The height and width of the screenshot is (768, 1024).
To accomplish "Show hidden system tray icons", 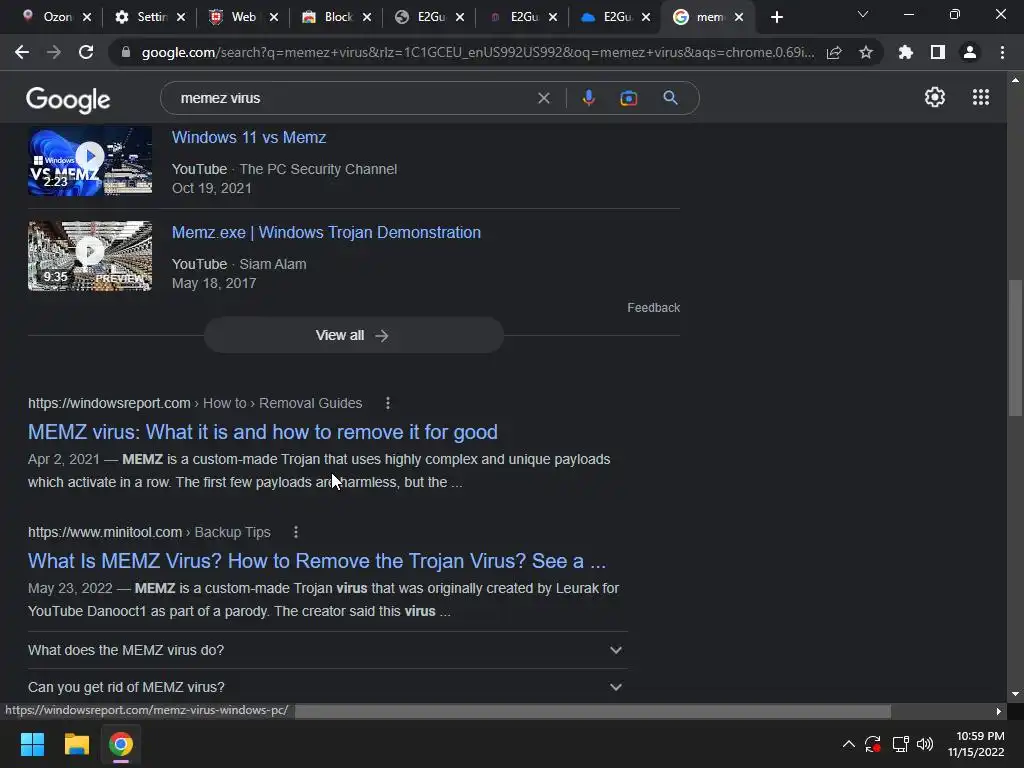I will click(x=848, y=744).
